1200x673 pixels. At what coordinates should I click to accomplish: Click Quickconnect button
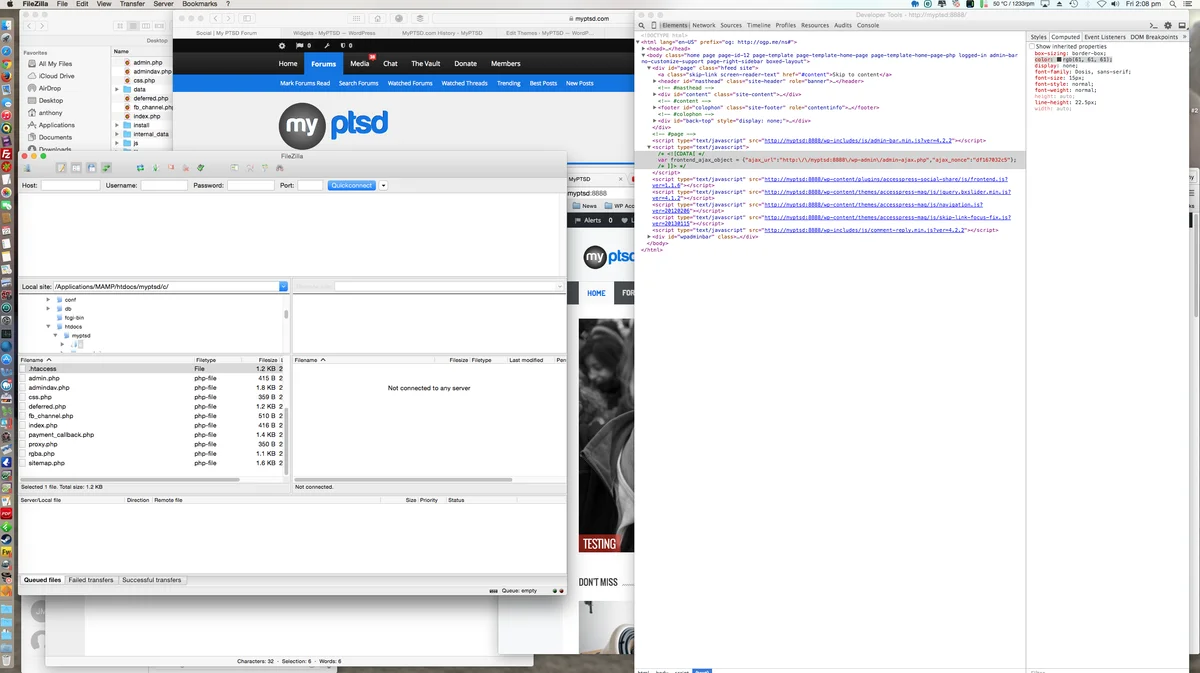pos(351,186)
